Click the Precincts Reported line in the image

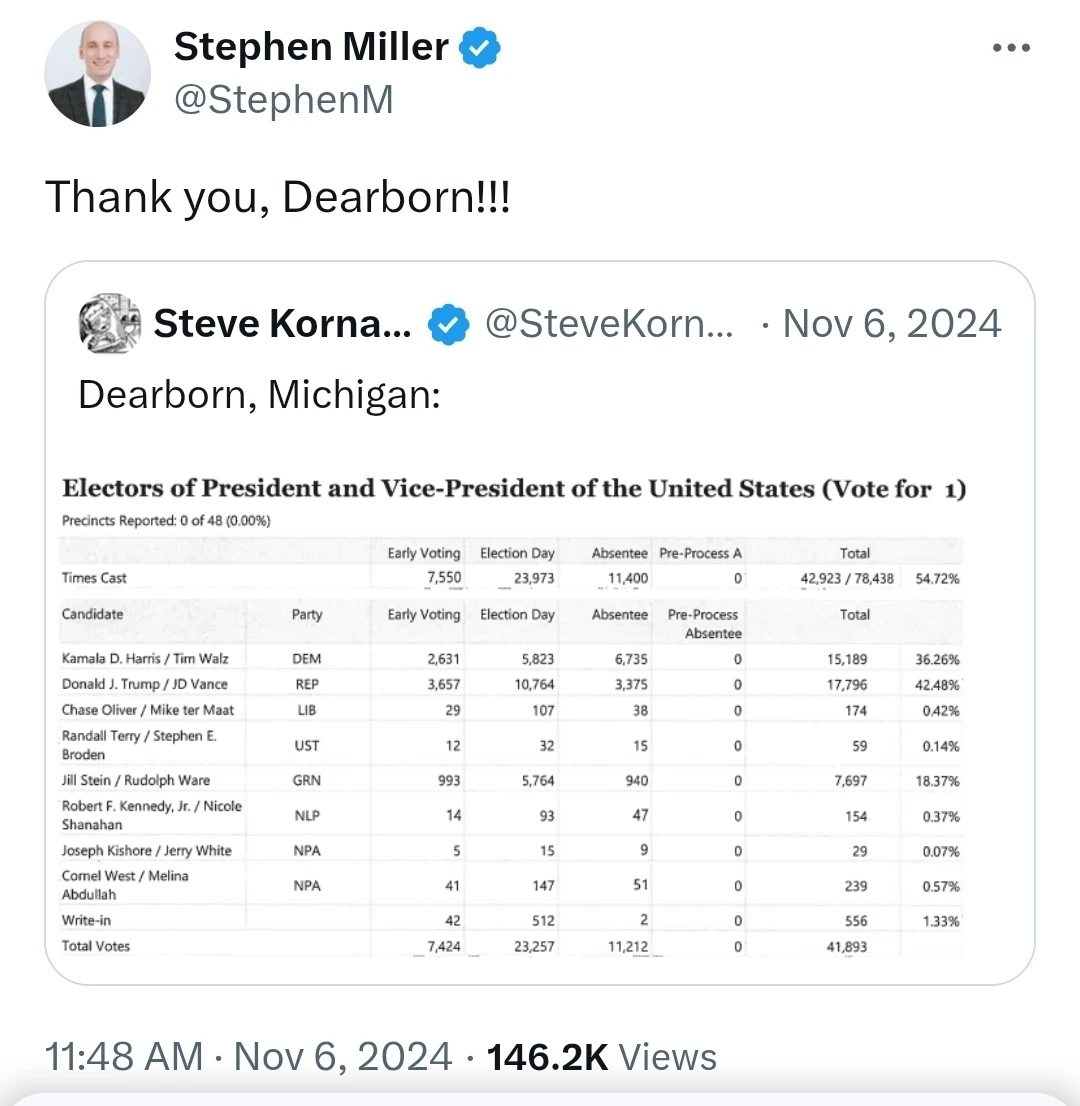(166, 521)
